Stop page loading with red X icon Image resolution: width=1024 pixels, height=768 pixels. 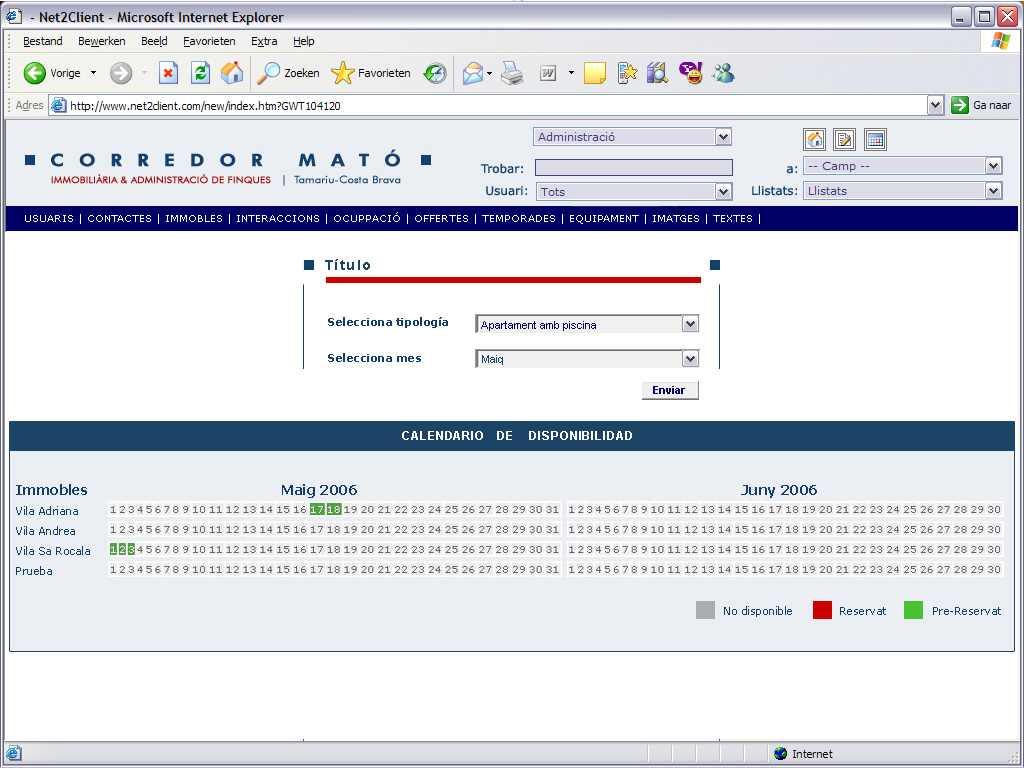click(168, 73)
